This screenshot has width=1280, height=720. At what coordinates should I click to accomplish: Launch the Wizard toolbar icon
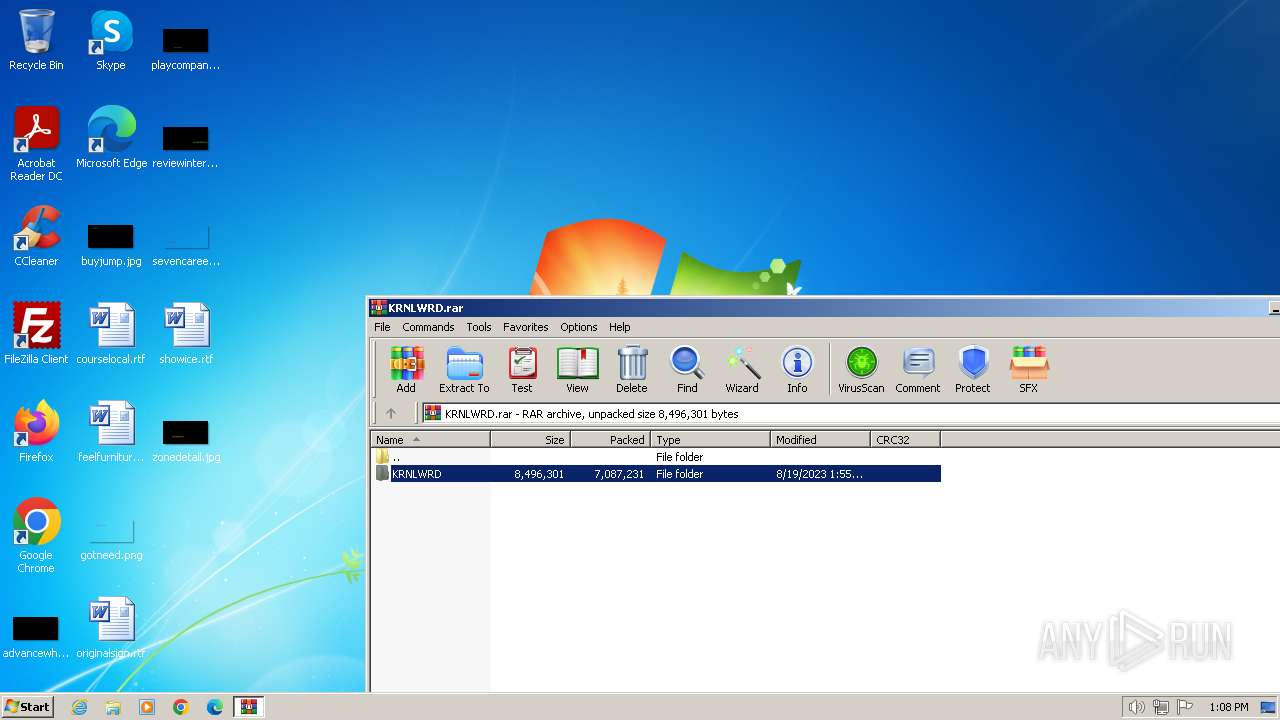click(x=742, y=370)
